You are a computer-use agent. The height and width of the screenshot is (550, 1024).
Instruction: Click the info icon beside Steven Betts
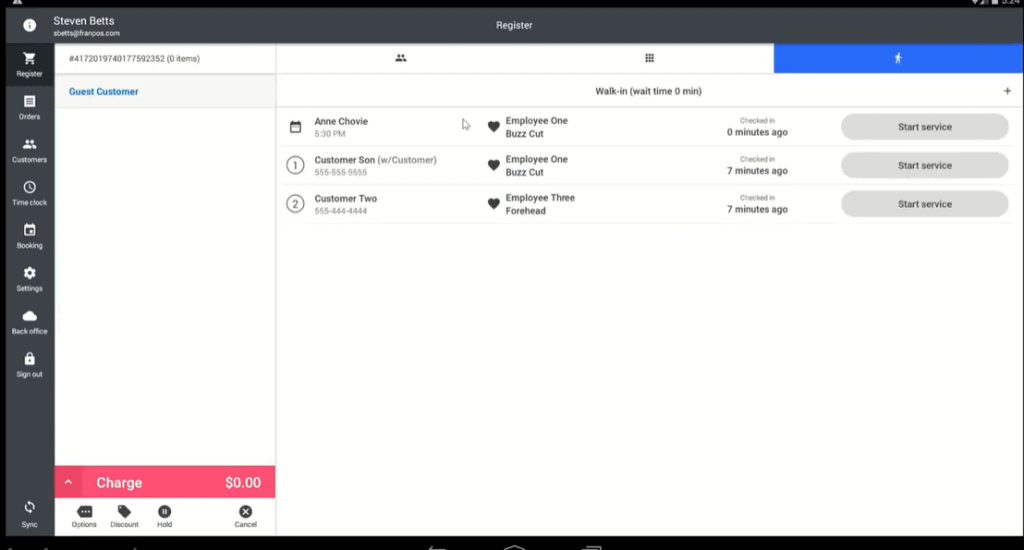(x=29, y=25)
